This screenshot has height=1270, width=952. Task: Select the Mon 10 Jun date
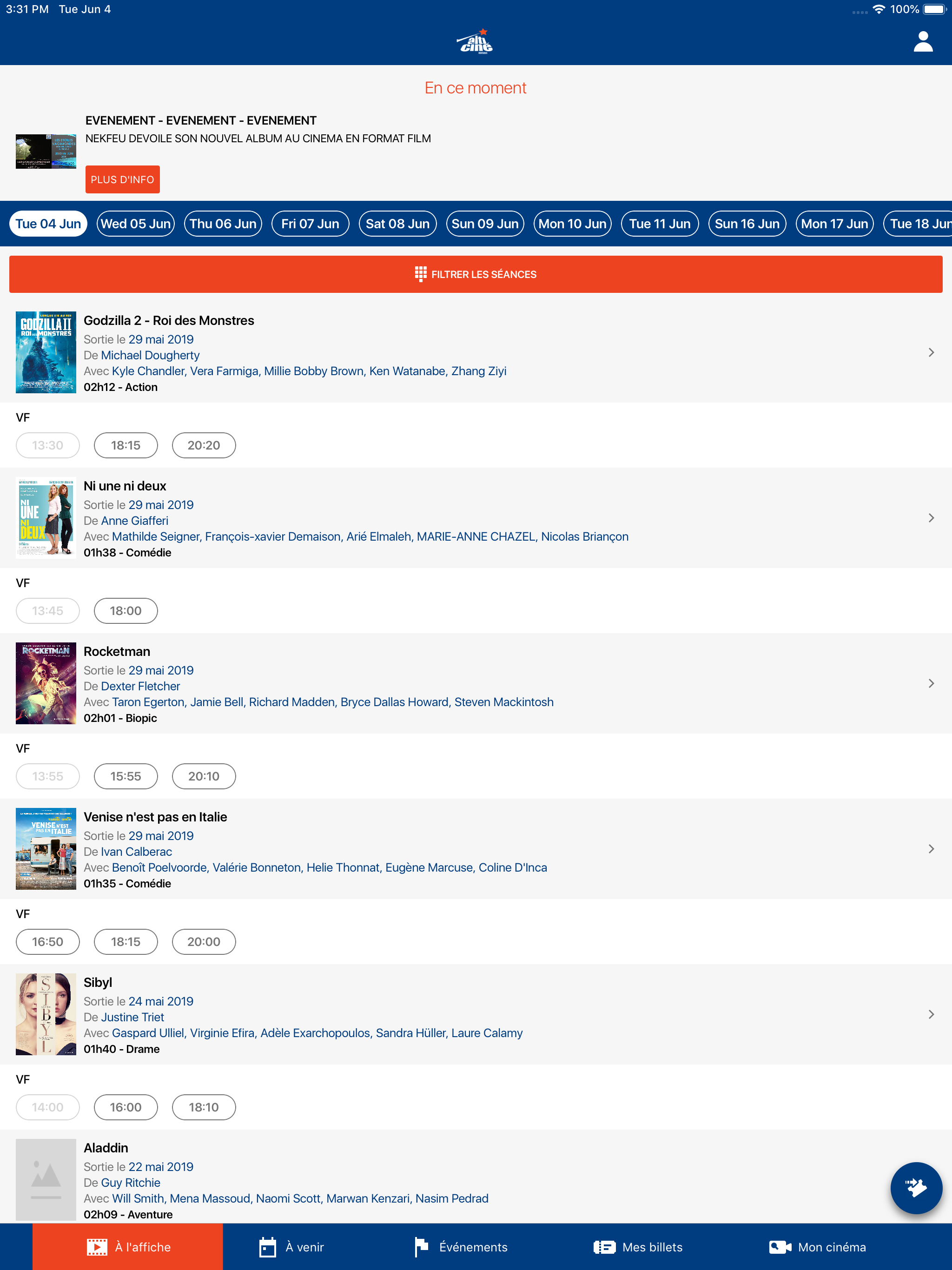[x=573, y=223]
